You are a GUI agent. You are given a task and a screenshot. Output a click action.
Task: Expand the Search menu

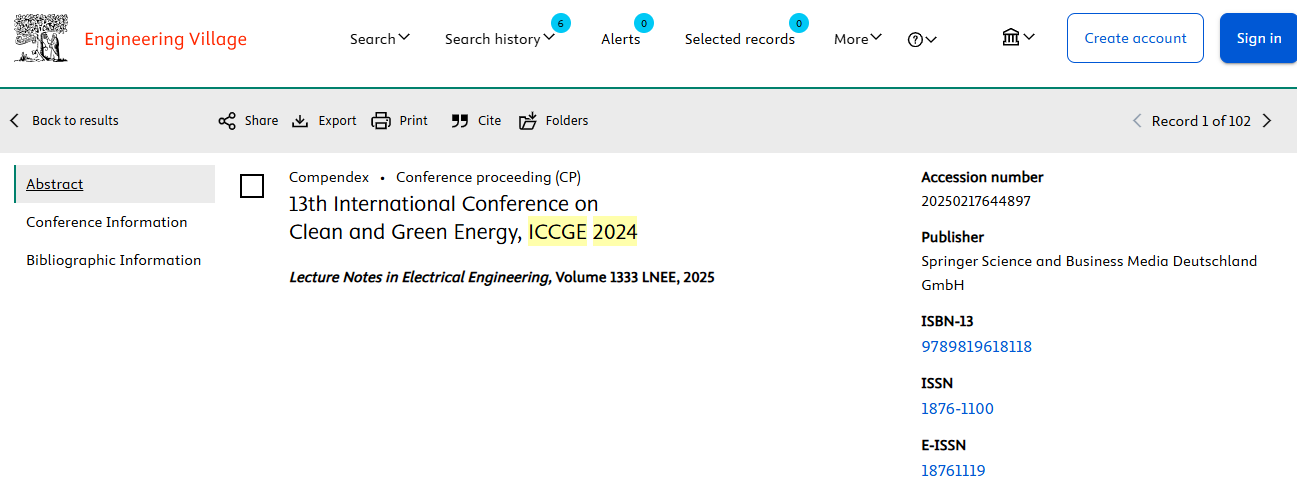point(380,38)
